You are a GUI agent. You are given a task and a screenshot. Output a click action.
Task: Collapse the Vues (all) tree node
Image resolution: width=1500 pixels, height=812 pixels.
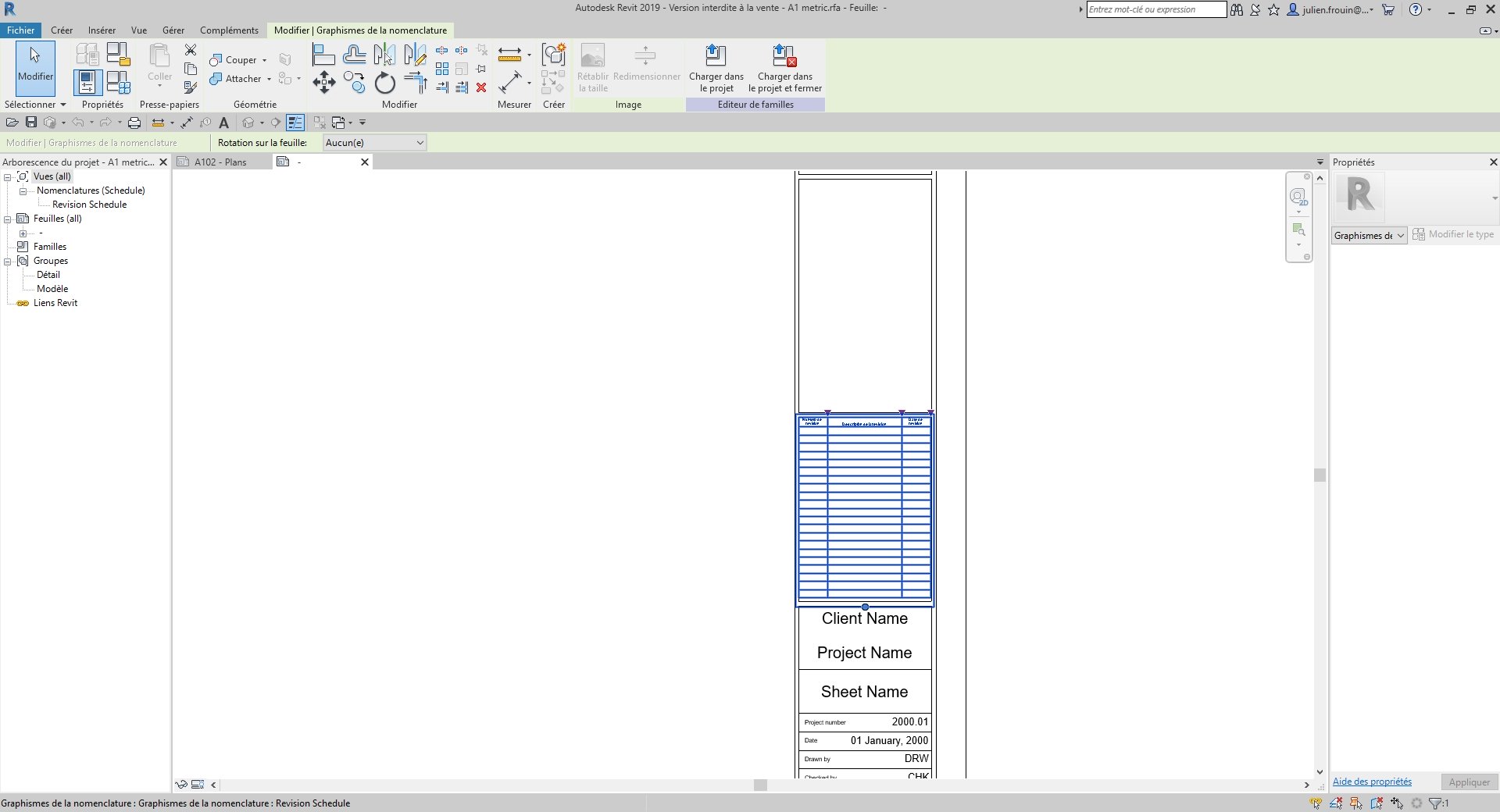pyautogui.click(x=8, y=177)
